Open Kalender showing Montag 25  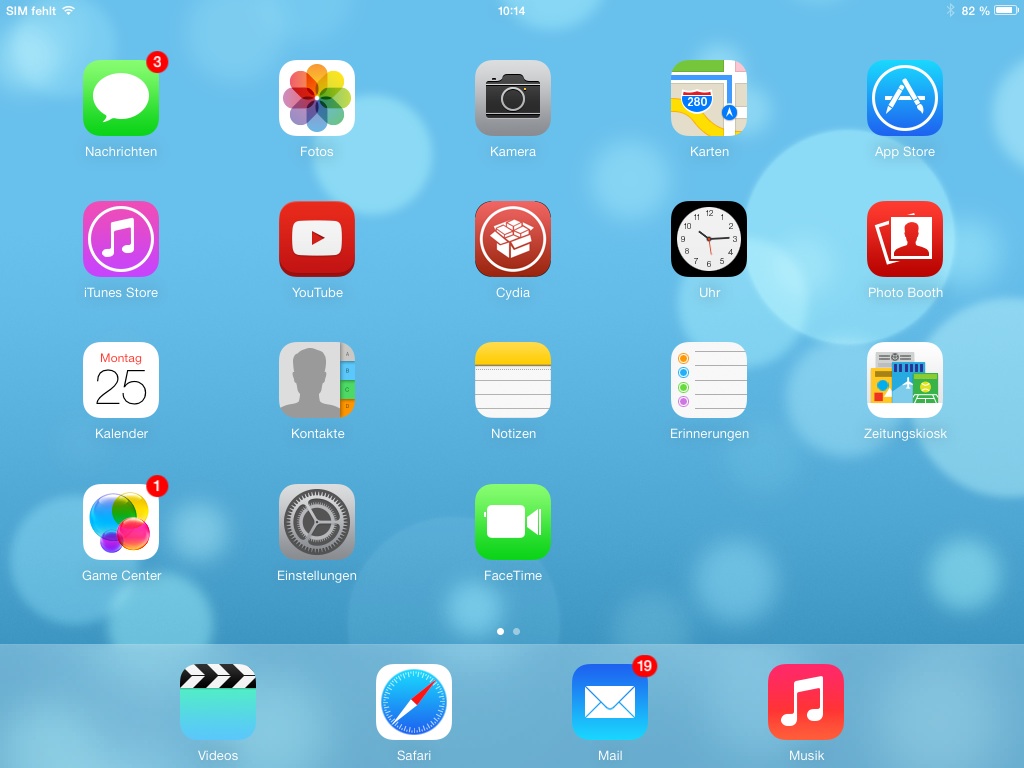tap(121, 380)
